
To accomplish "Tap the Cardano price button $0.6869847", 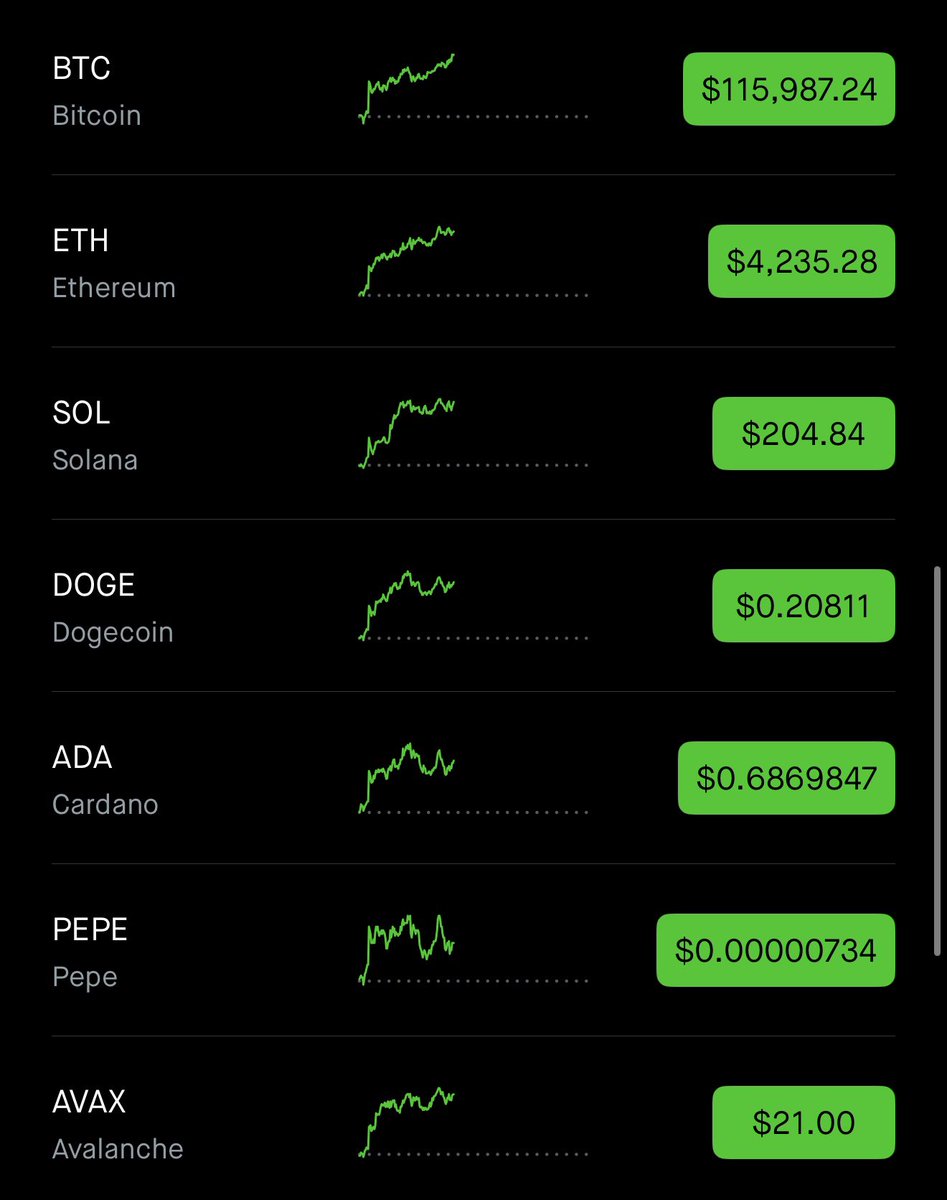I will pyautogui.click(x=786, y=778).
